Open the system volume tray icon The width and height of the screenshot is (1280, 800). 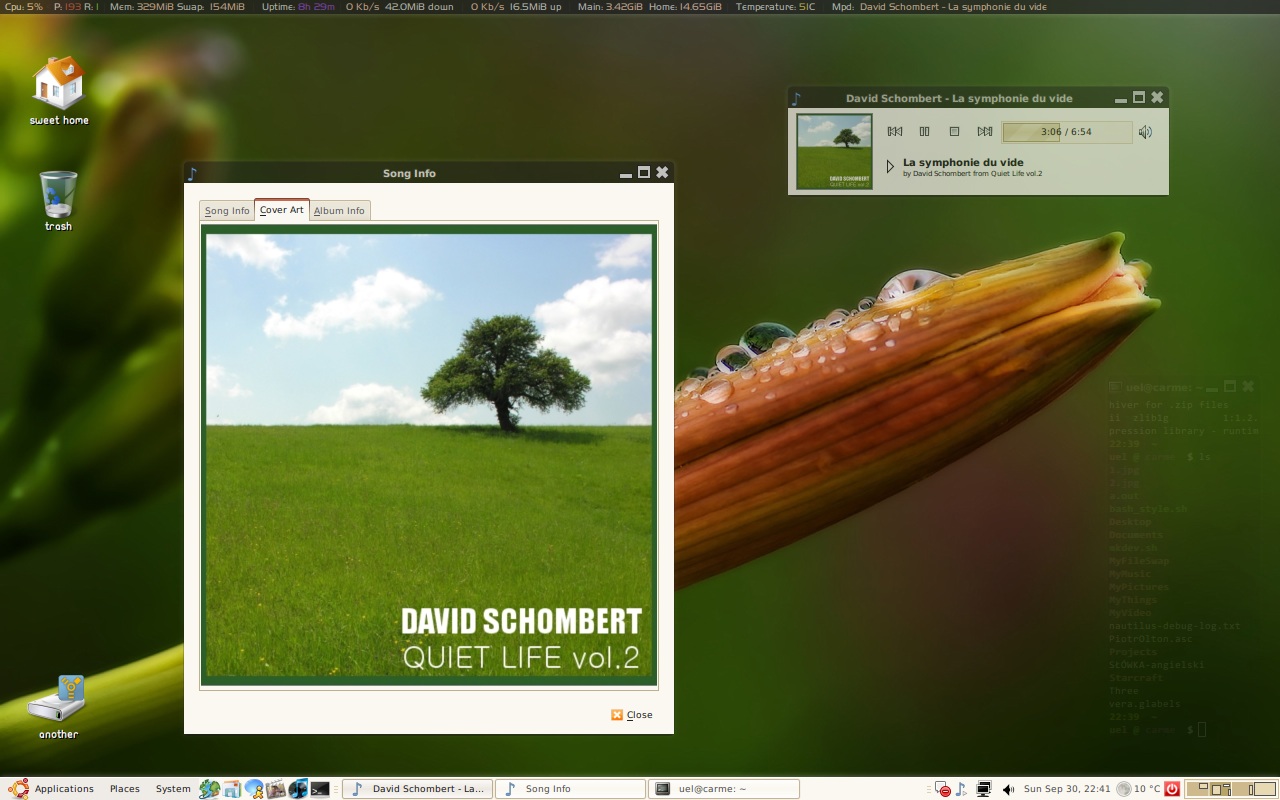click(1008, 789)
